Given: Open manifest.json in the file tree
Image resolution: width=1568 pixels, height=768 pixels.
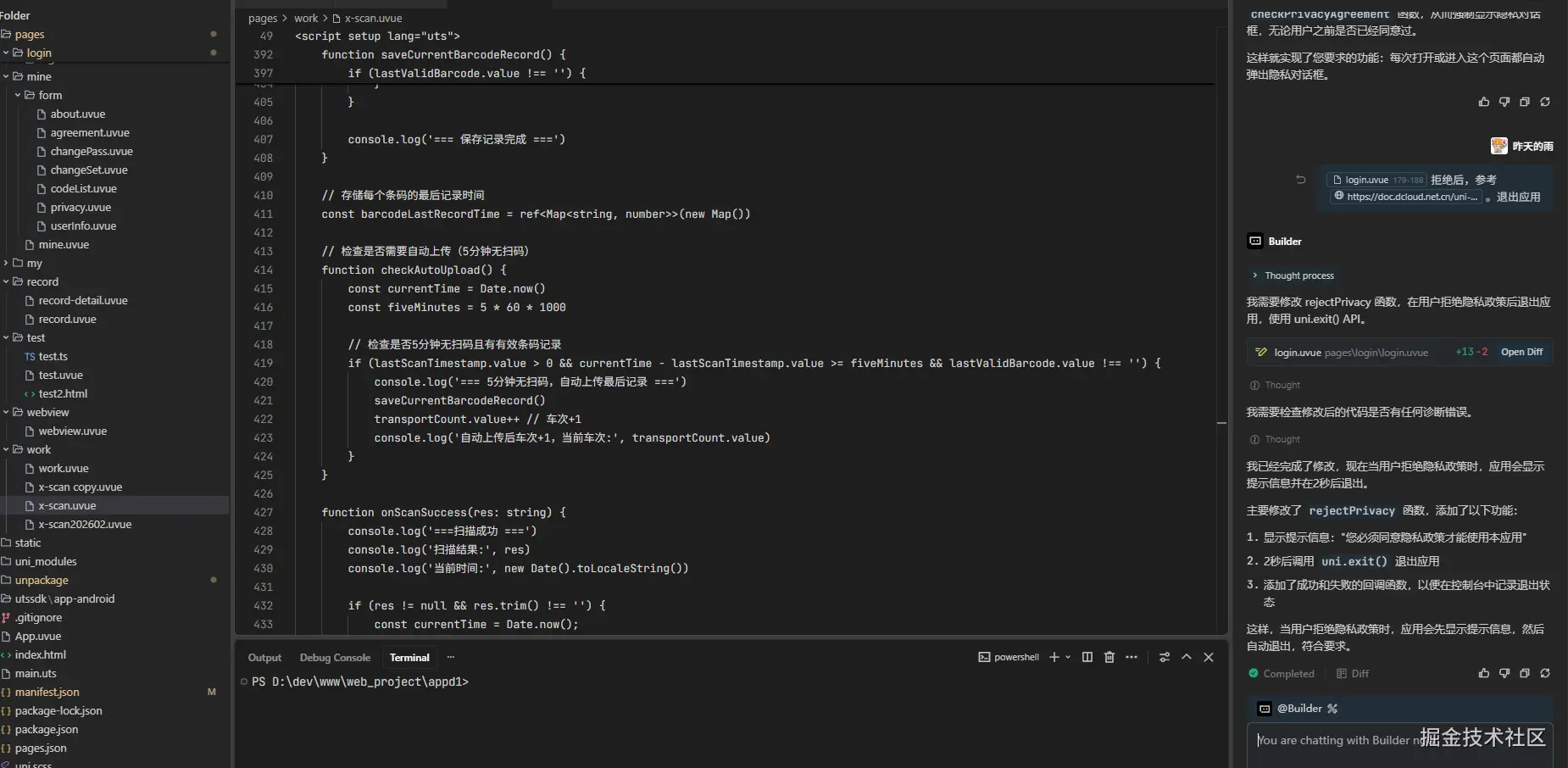Looking at the screenshot, I should [x=47, y=692].
